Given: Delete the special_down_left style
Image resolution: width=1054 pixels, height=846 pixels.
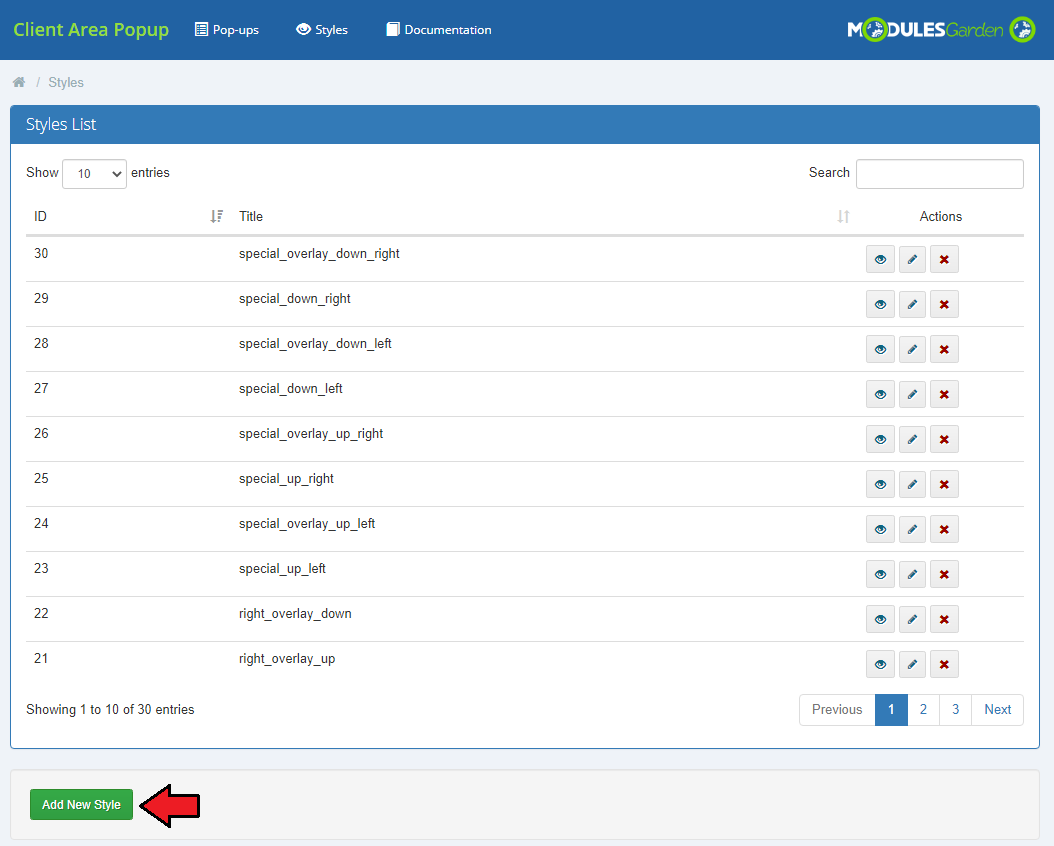Looking at the screenshot, I should tap(944, 394).
